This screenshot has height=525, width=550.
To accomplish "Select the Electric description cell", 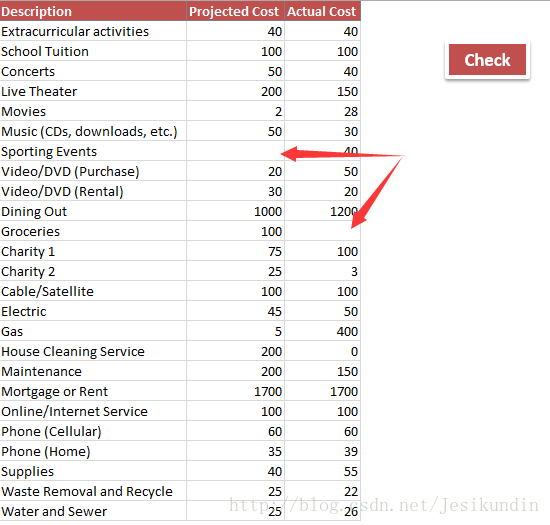I will point(93,311).
